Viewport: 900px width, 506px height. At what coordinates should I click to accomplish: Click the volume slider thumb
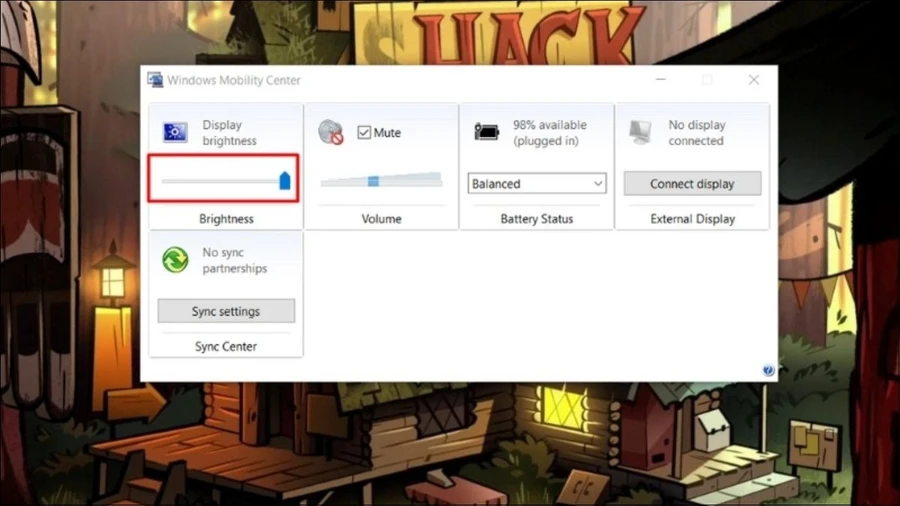click(x=373, y=181)
